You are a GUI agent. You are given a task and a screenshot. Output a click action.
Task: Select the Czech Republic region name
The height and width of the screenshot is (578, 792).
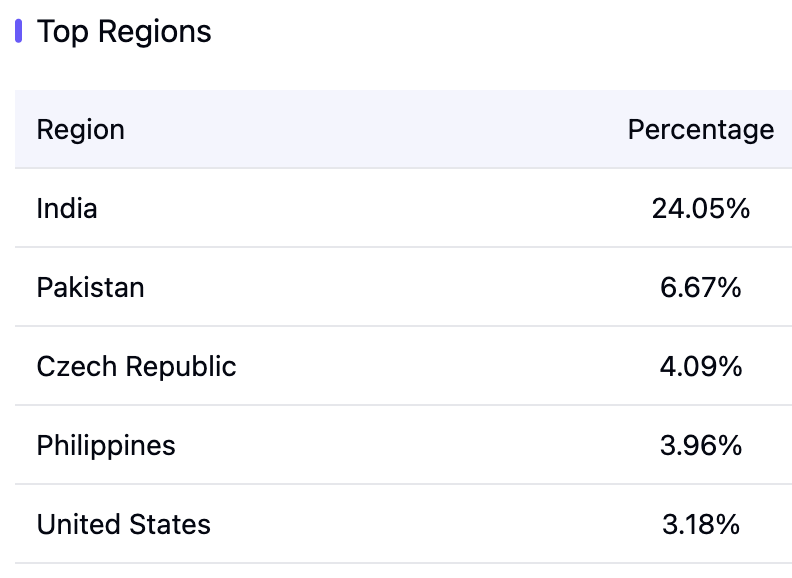(x=136, y=367)
